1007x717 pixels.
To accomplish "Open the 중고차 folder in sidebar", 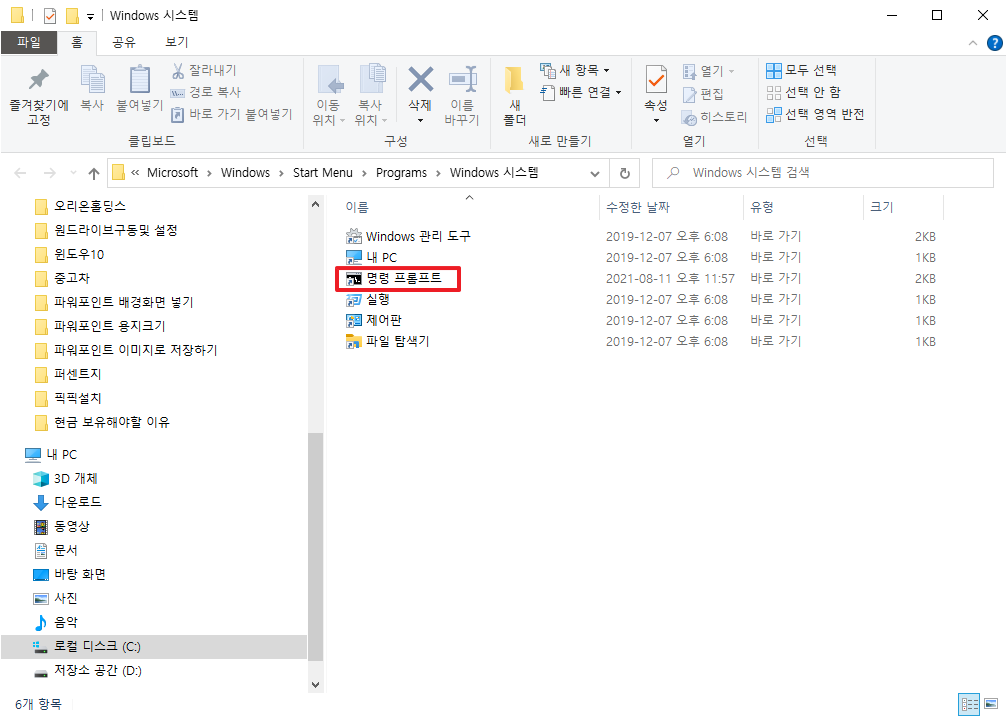I will 62,278.
